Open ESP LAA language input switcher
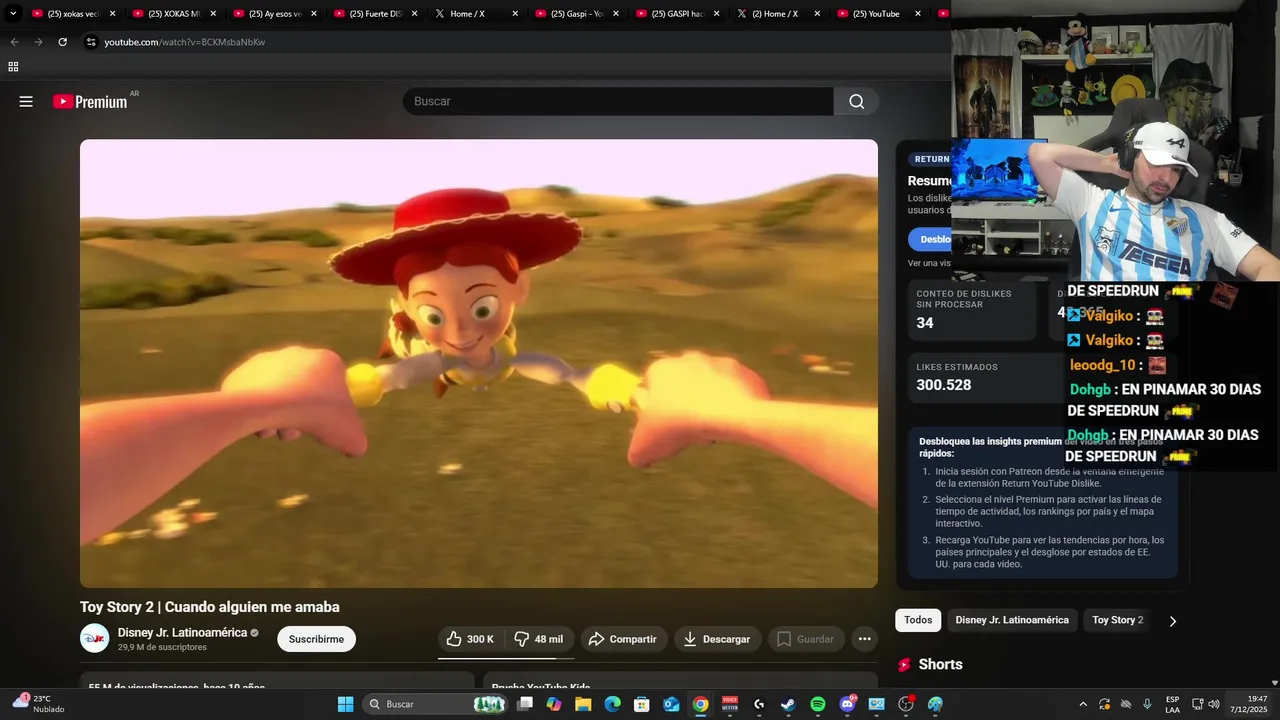The image size is (1280, 720). (x=1172, y=704)
